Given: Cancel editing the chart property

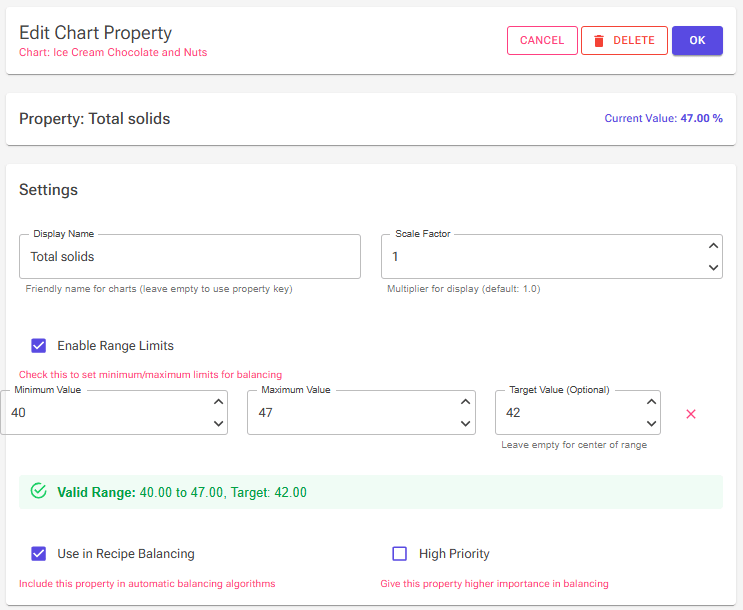Looking at the screenshot, I should pyautogui.click(x=542, y=41).
